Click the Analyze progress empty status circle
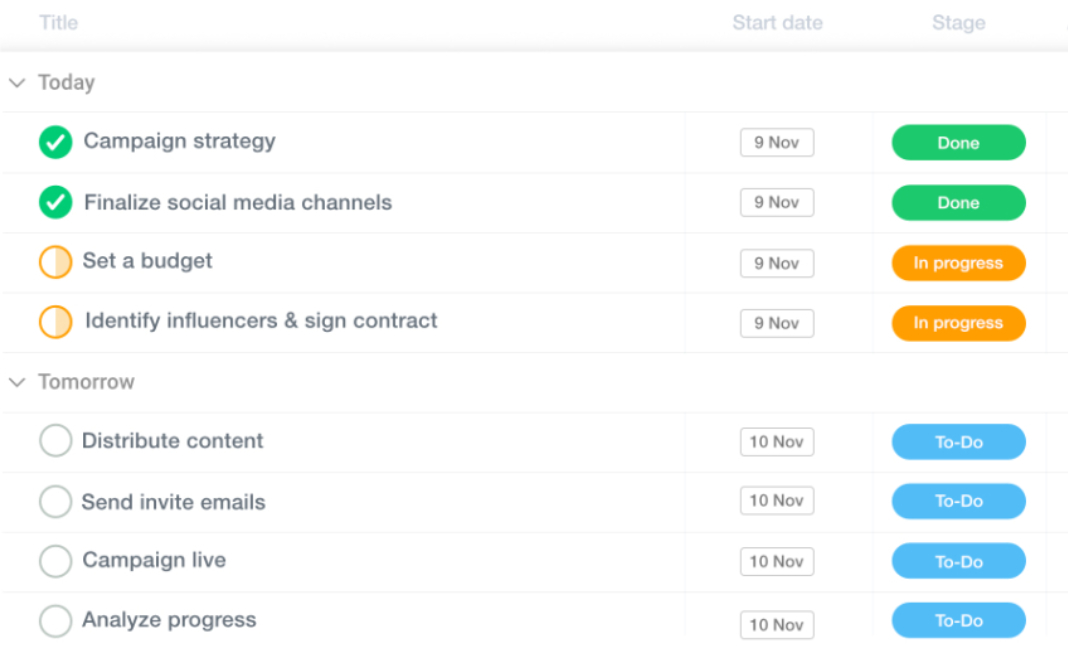The height and width of the screenshot is (666, 1068). 55,621
